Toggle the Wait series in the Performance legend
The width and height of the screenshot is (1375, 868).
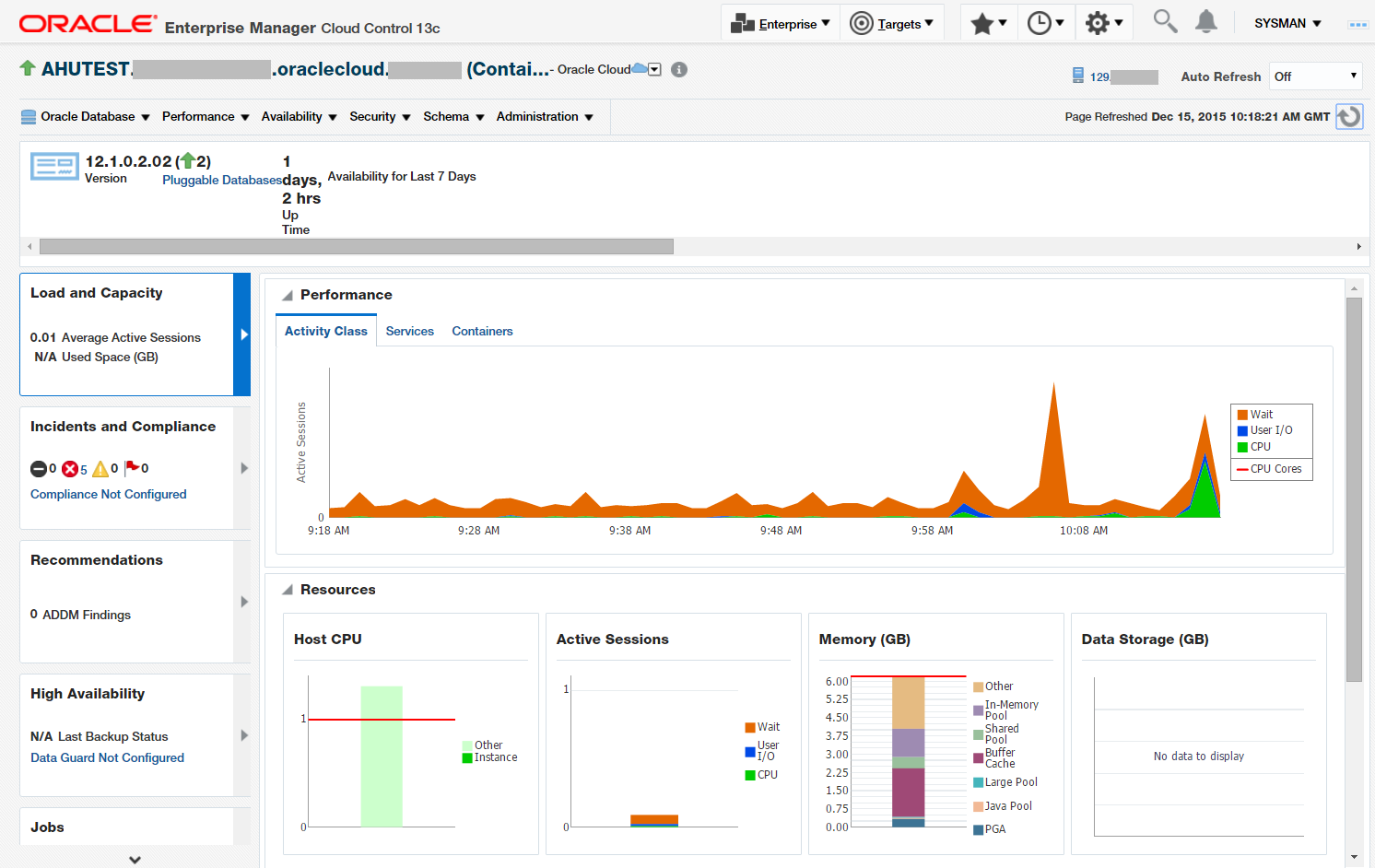pyautogui.click(x=1266, y=414)
